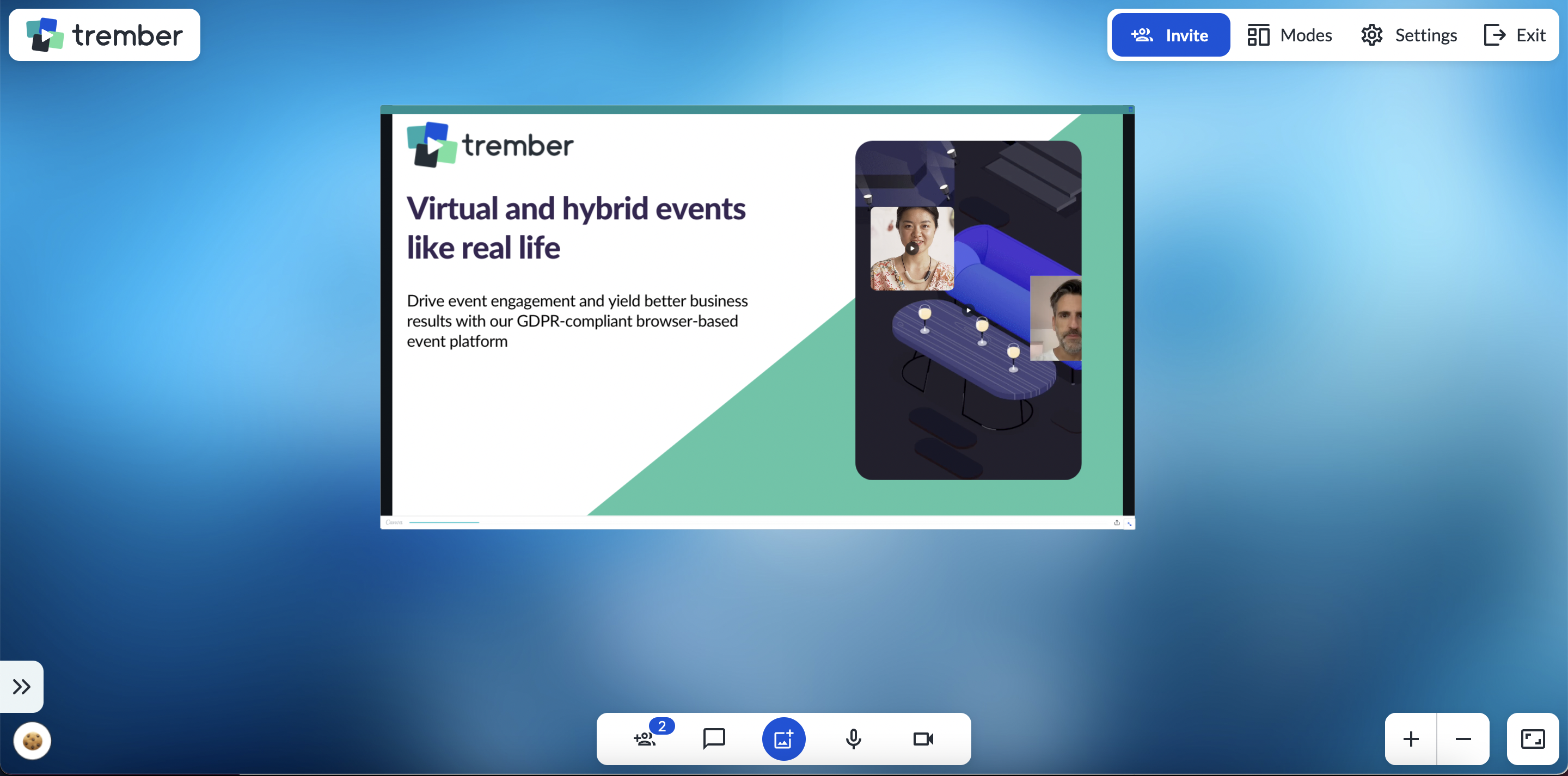
Task: Toggle the camera
Action: (923, 739)
